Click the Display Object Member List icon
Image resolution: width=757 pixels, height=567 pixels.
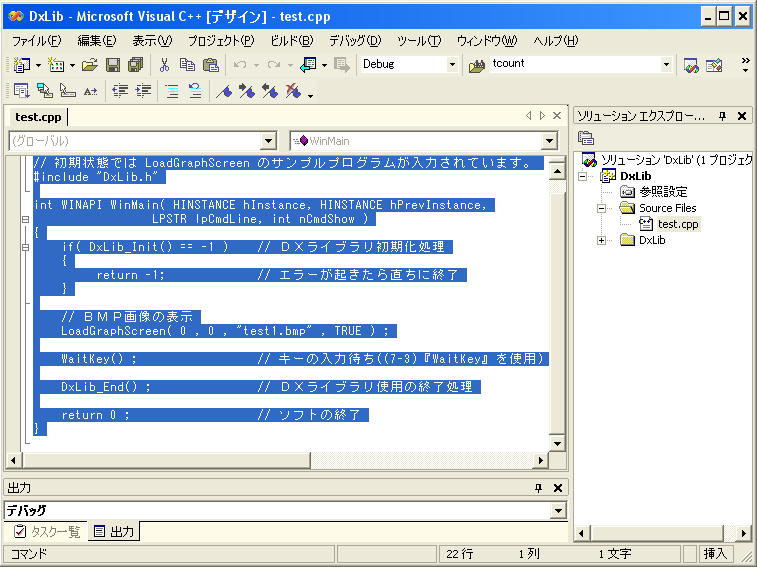point(22,91)
